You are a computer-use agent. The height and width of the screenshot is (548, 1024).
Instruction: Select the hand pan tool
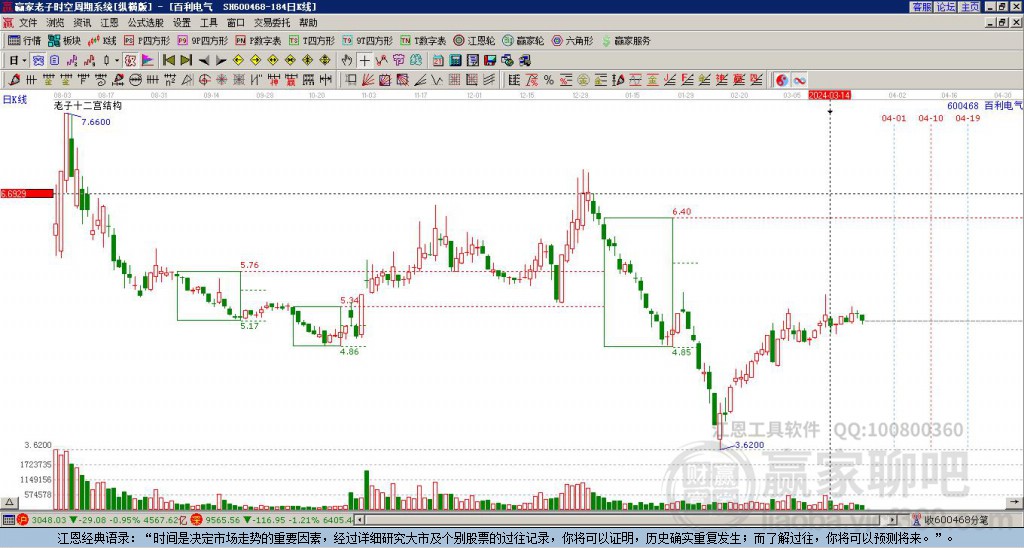[x=347, y=60]
